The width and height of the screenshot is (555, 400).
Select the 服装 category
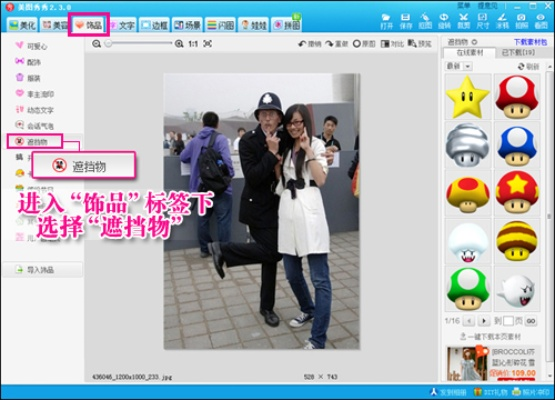tap(28, 78)
